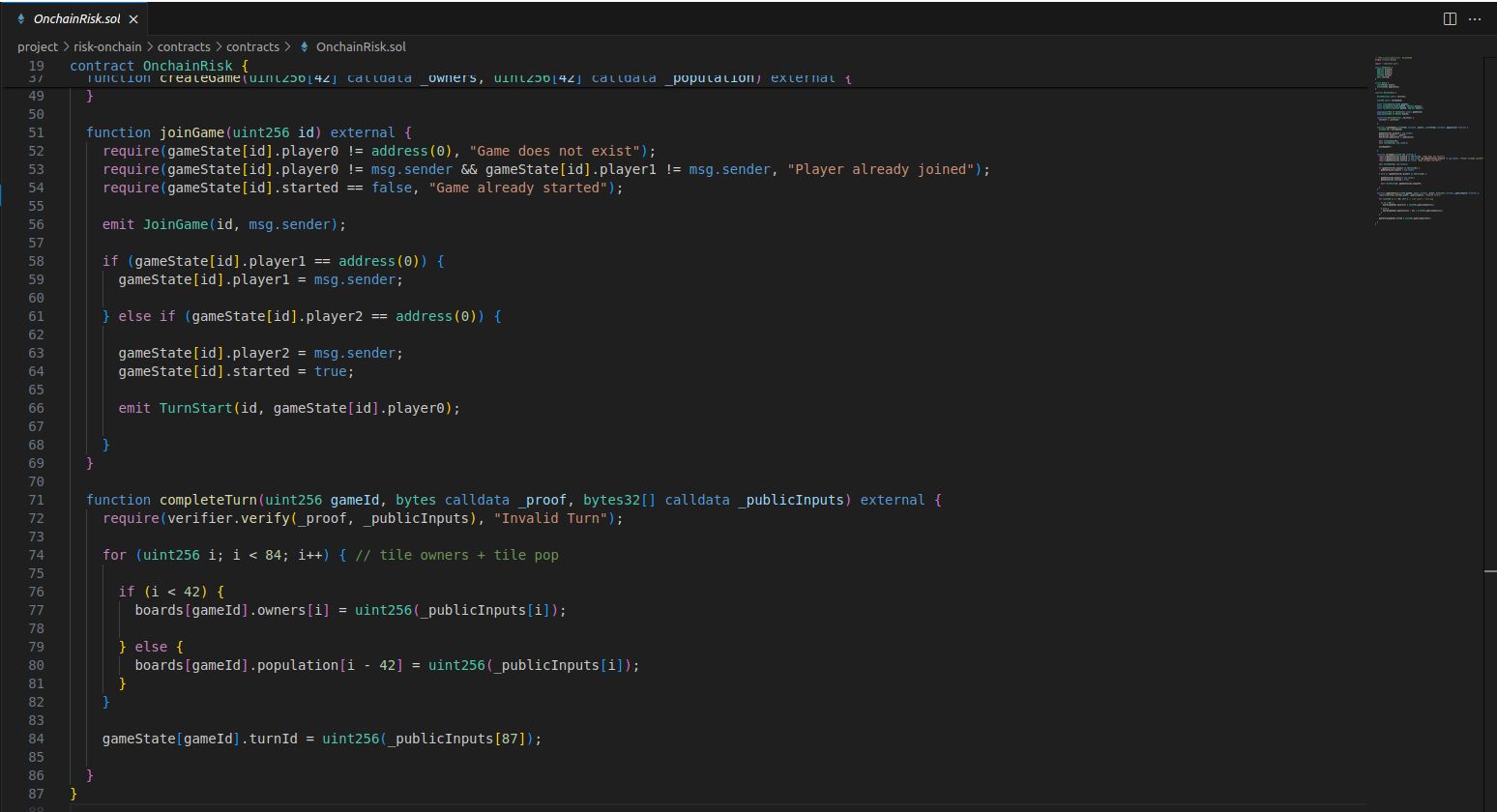Click the string "Player already joined"
The image size is (1497, 812).
880,169
